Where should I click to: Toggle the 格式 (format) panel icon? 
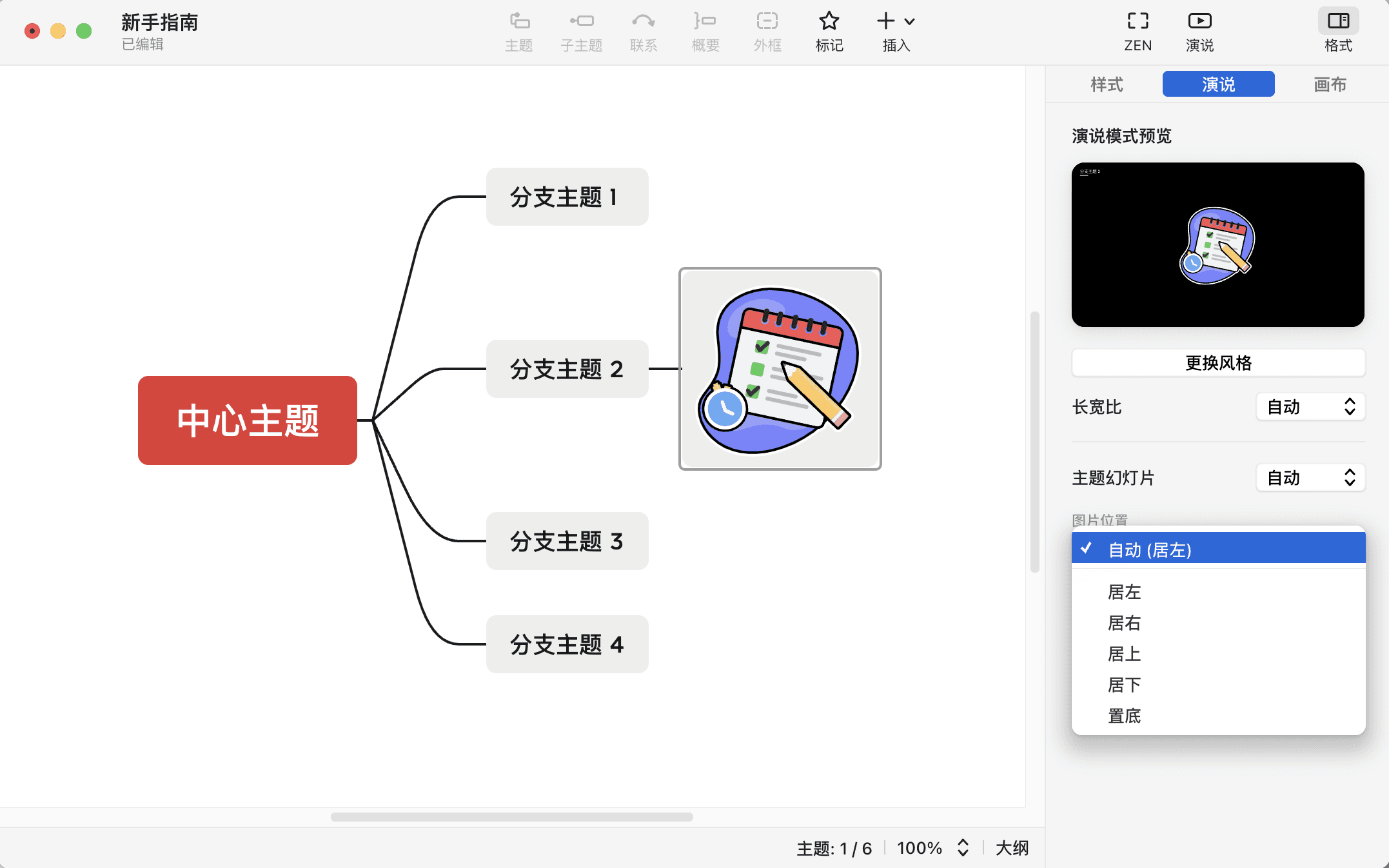pyautogui.click(x=1337, y=21)
